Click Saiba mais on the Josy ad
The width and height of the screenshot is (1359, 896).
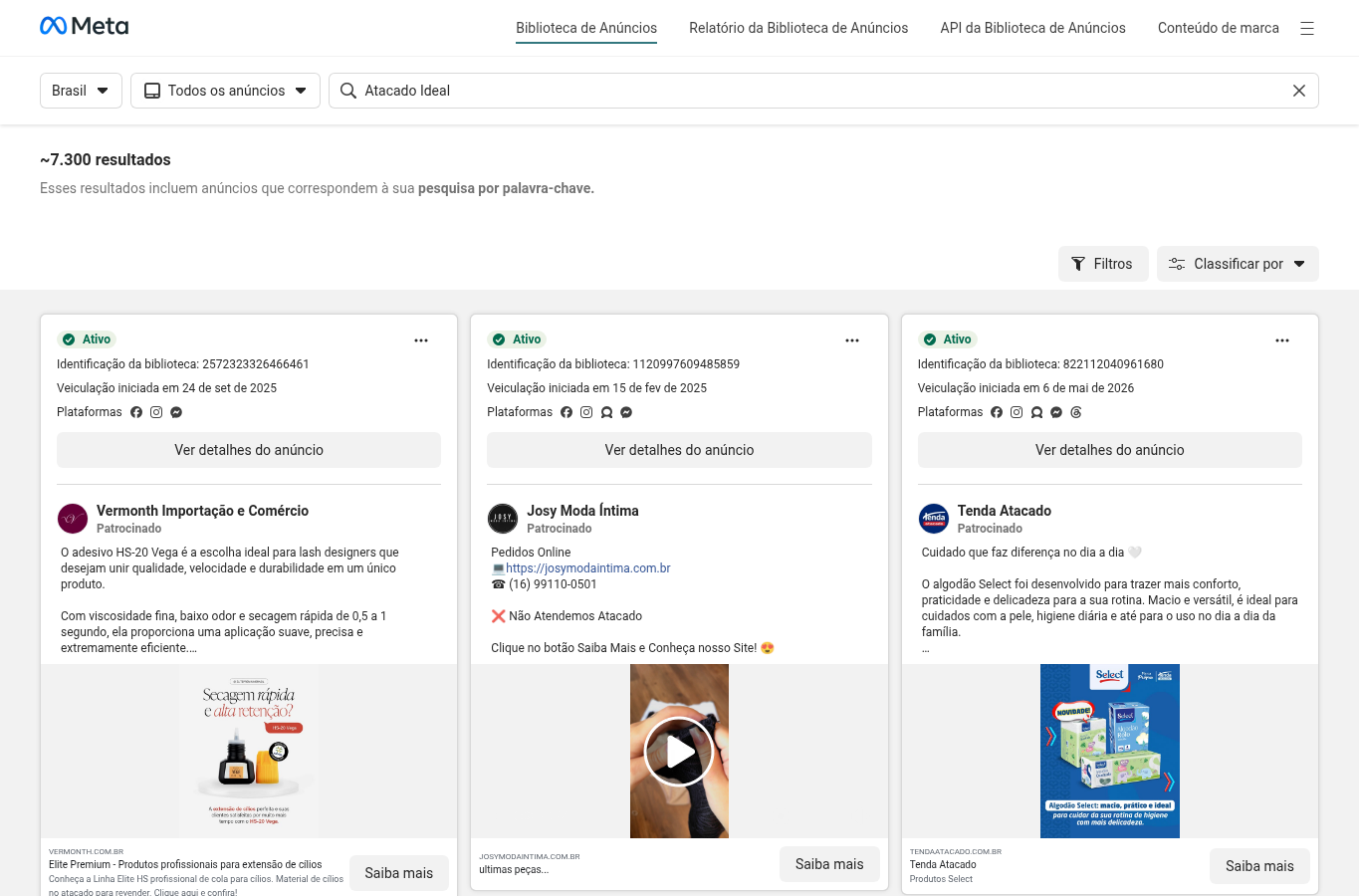click(x=829, y=864)
